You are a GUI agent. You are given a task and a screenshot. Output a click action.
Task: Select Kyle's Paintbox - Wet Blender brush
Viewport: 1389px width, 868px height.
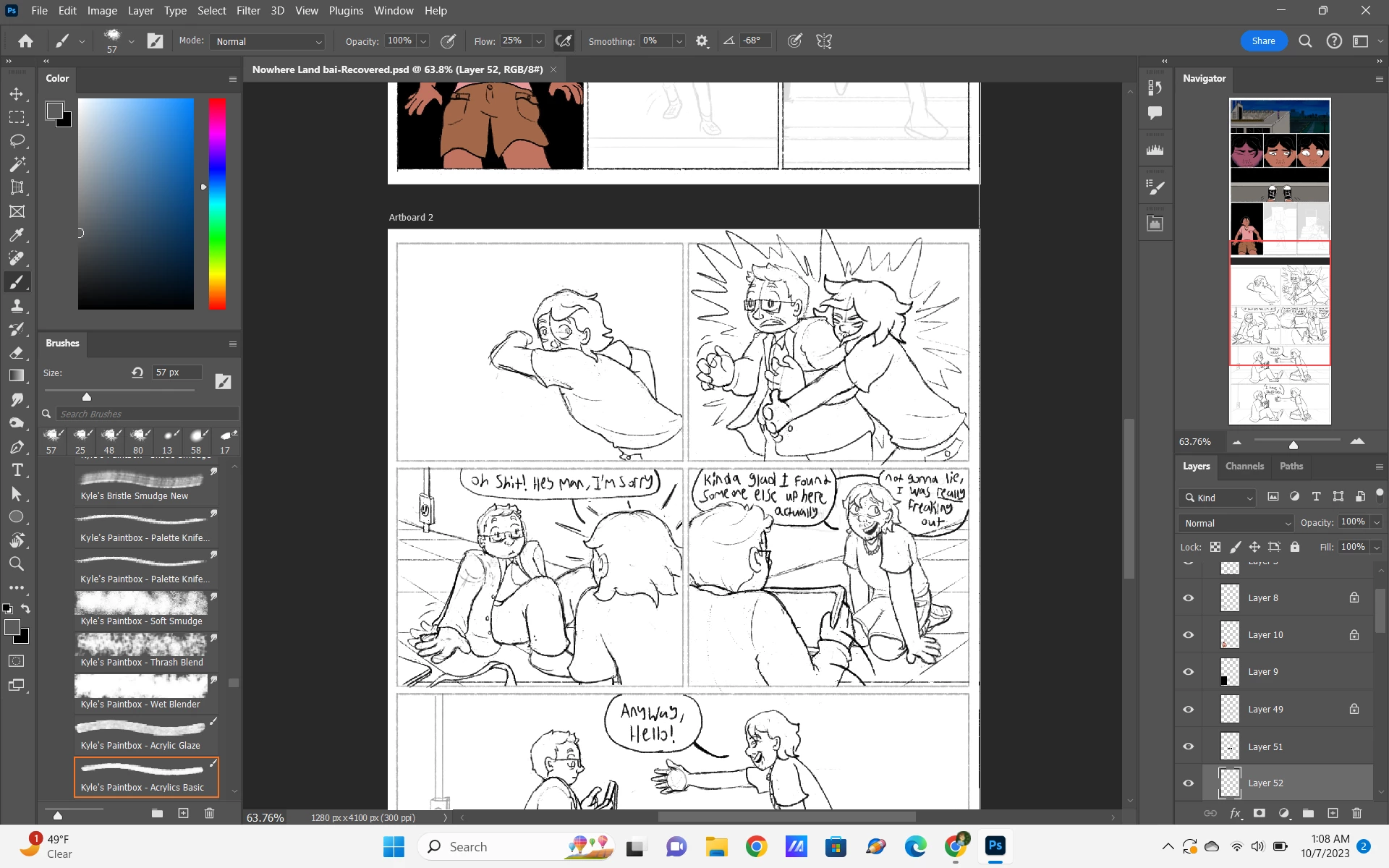point(142,692)
